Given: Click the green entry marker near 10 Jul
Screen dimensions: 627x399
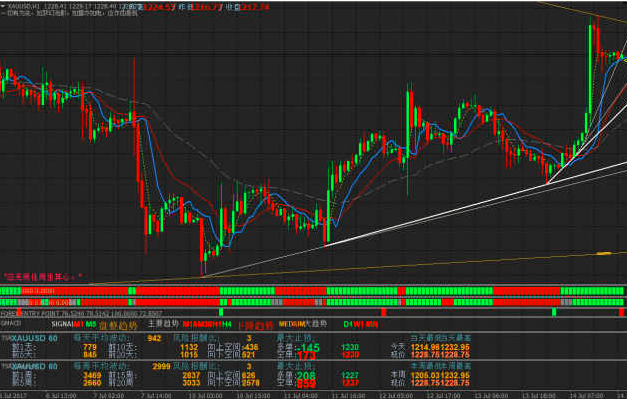Looking at the screenshot, I should tap(221, 312).
